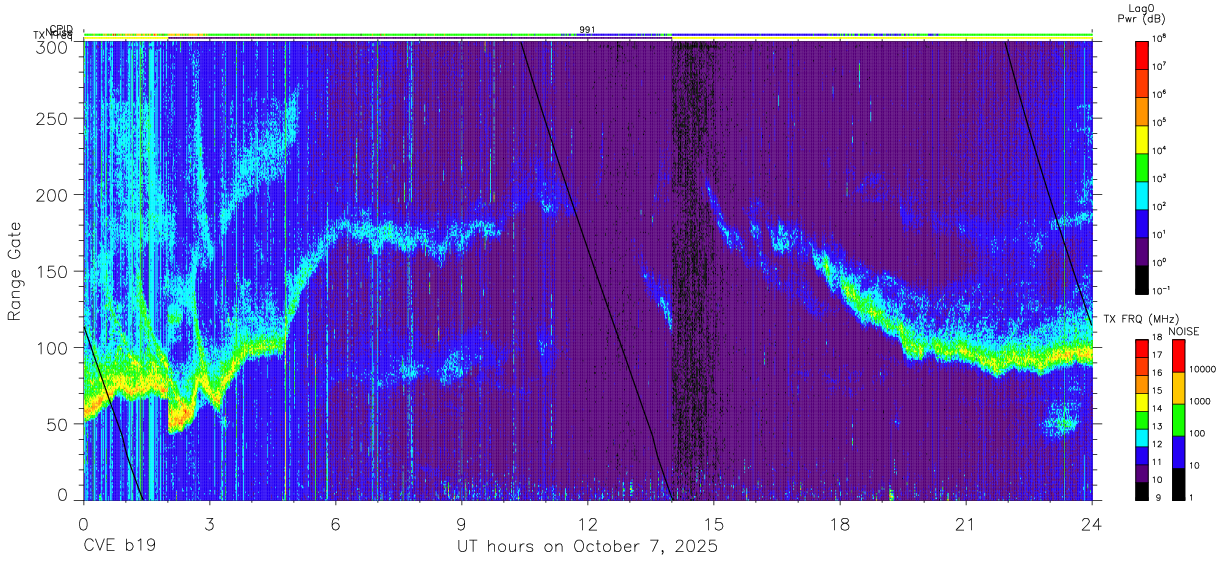Click the 9 MHz label on TX FRQ colorbar
The height and width of the screenshot is (567, 1228).
click(x=1156, y=498)
